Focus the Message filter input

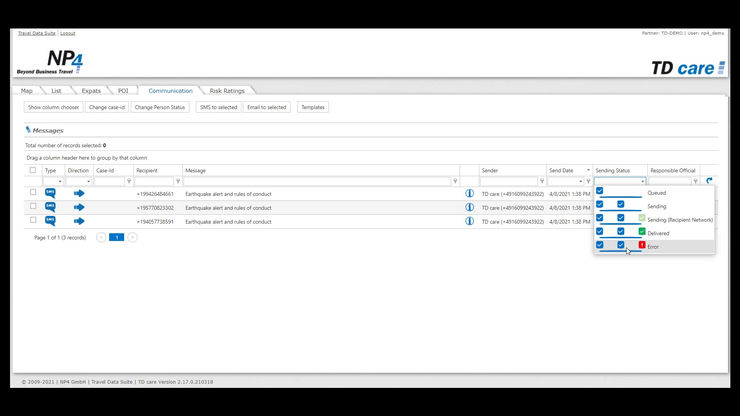[x=317, y=181]
